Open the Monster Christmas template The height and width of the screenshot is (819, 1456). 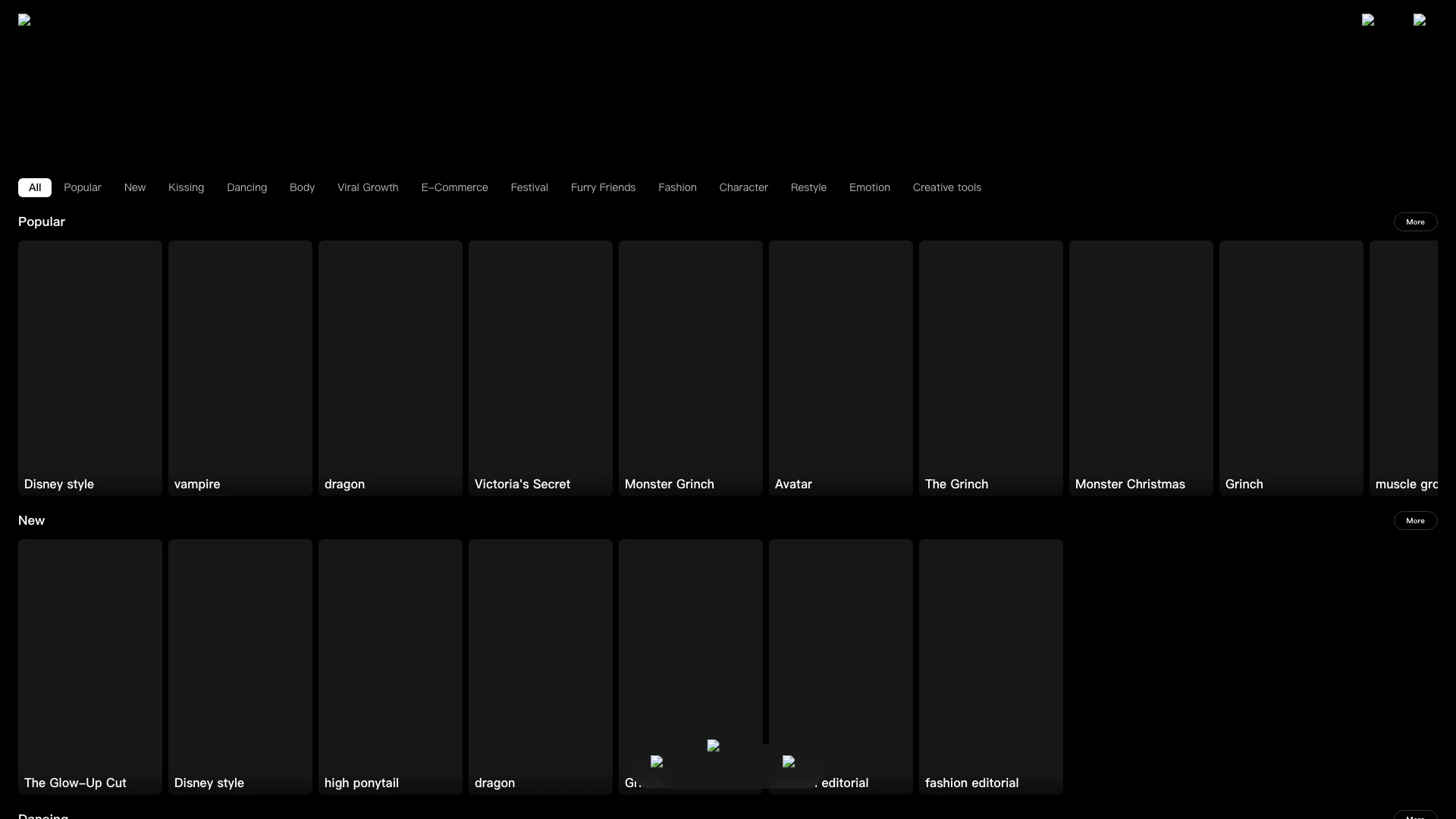click(x=1141, y=368)
